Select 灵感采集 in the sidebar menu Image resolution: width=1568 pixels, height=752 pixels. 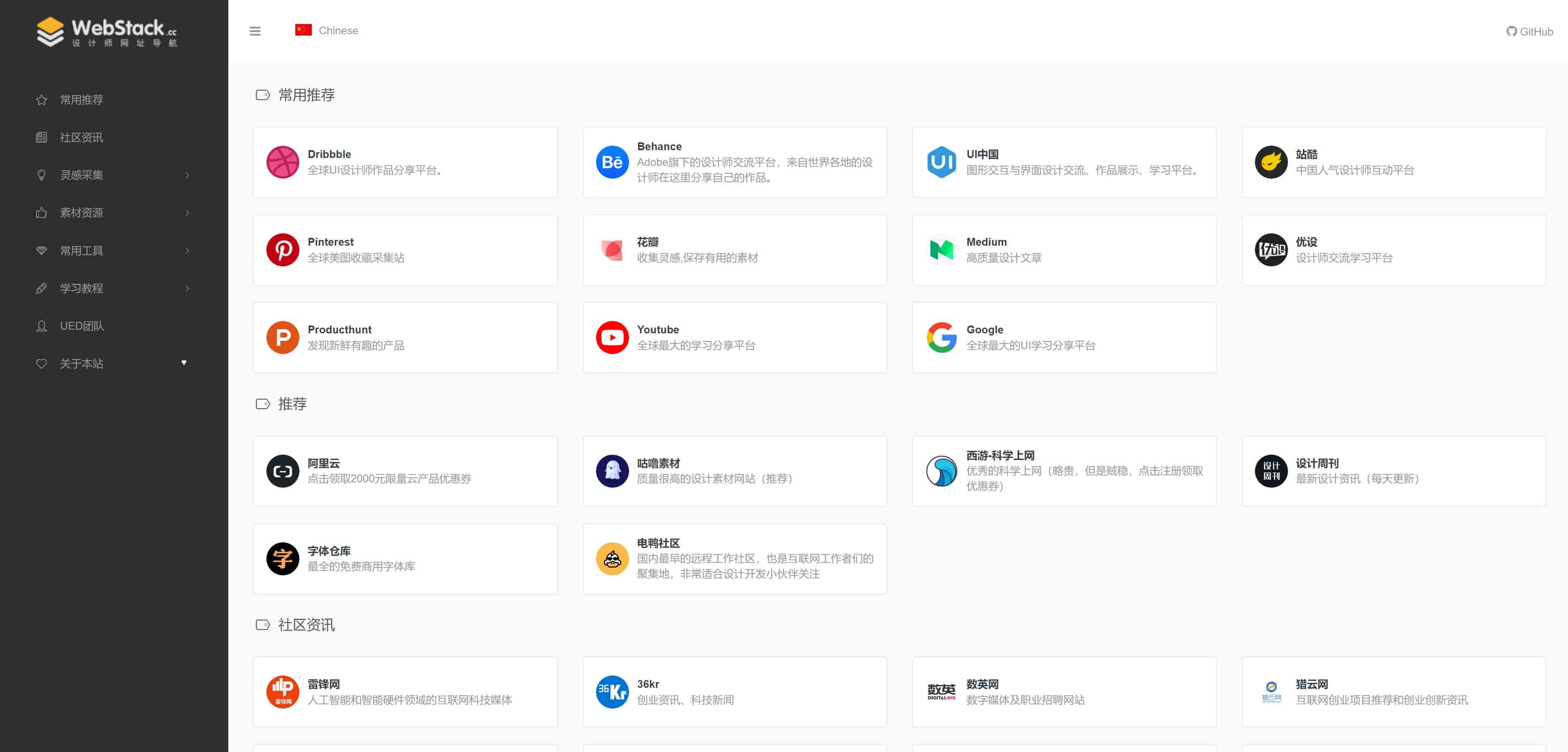pos(81,175)
